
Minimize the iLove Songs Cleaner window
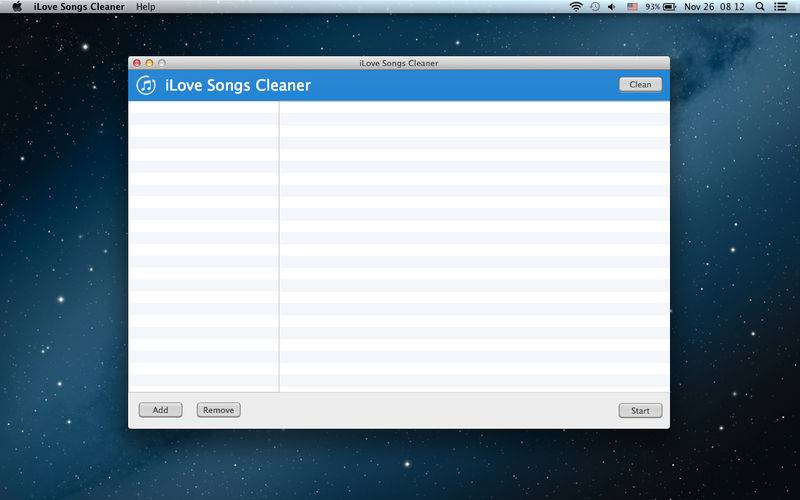click(x=149, y=63)
